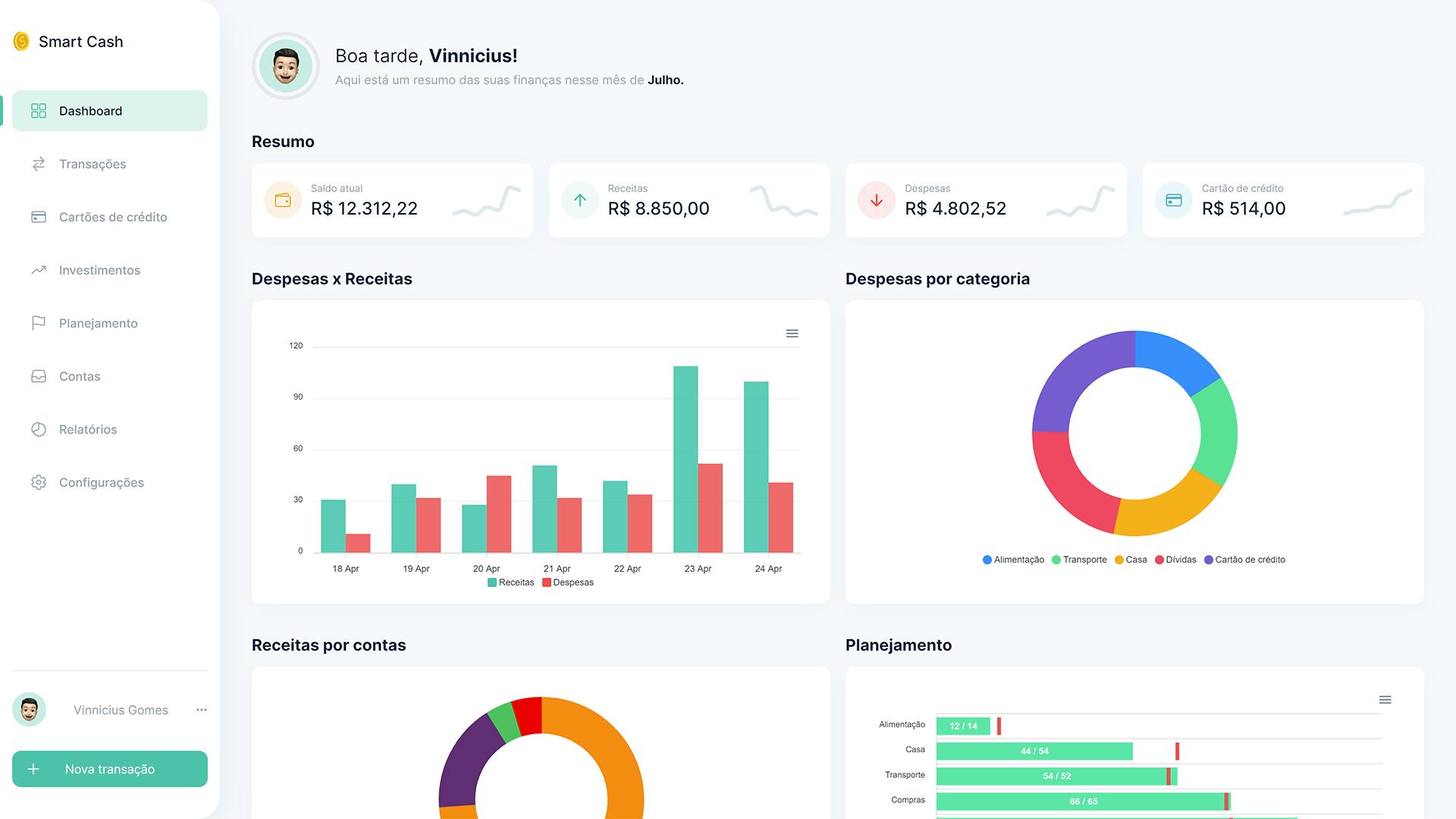
Task: Click the R$ 514,00 credit card value
Action: 1244,209
